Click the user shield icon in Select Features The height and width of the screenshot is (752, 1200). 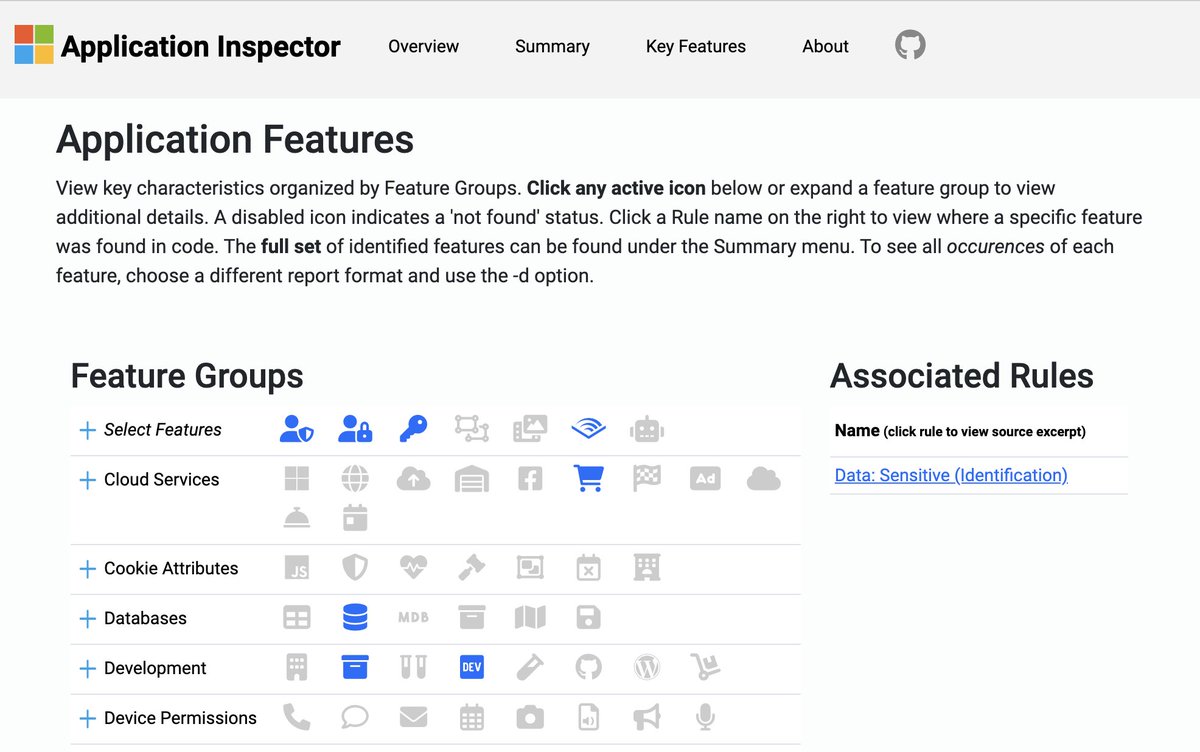pyautogui.click(x=297, y=429)
